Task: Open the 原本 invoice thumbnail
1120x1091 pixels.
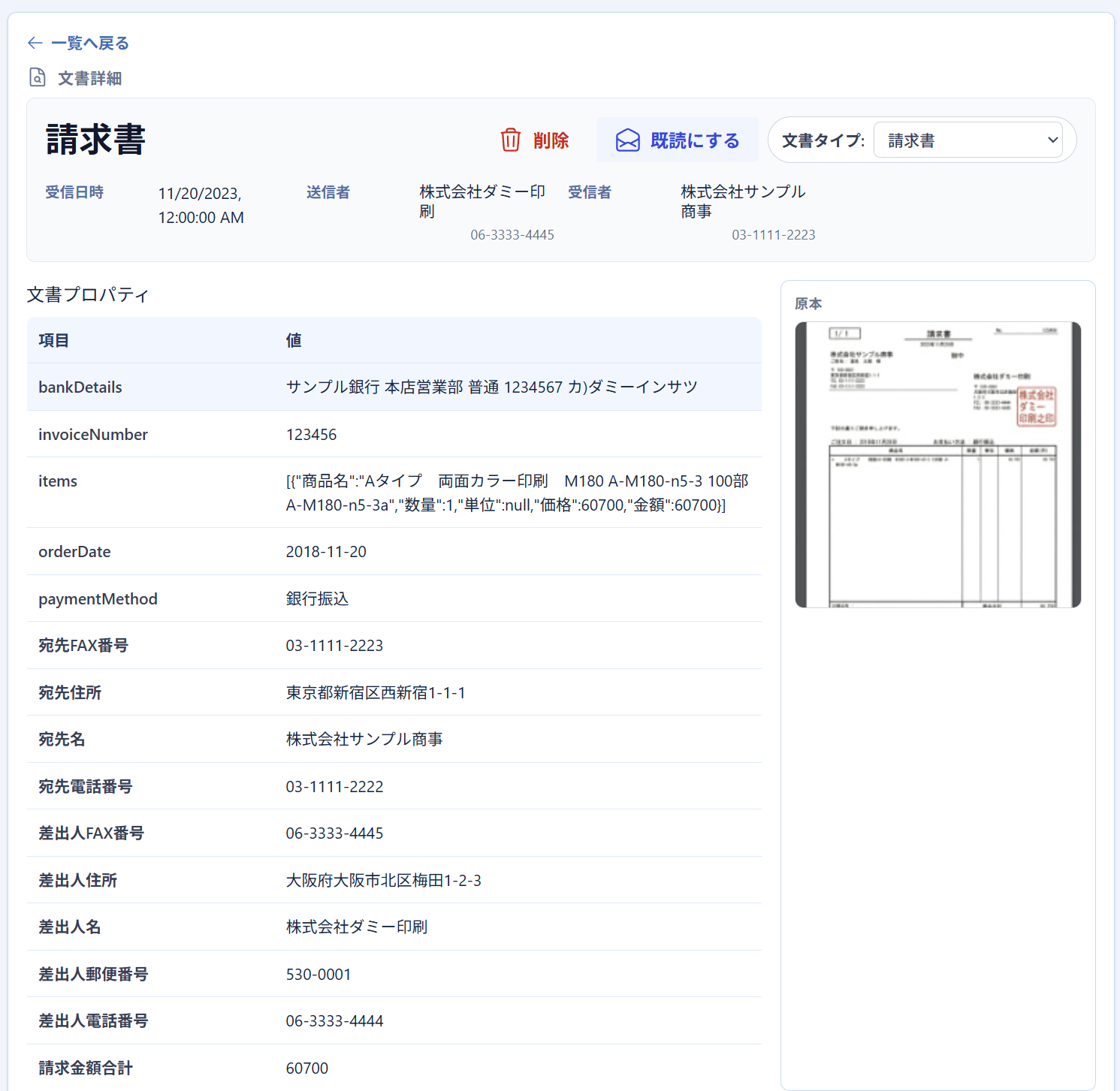Action: point(937,463)
